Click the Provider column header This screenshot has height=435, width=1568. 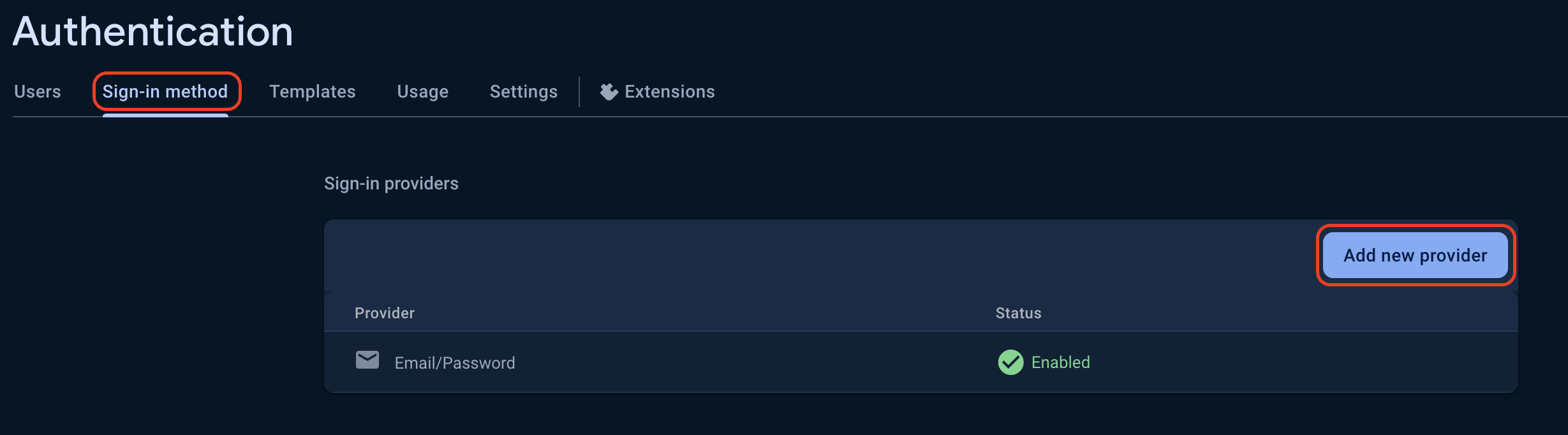pyautogui.click(x=385, y=313)
